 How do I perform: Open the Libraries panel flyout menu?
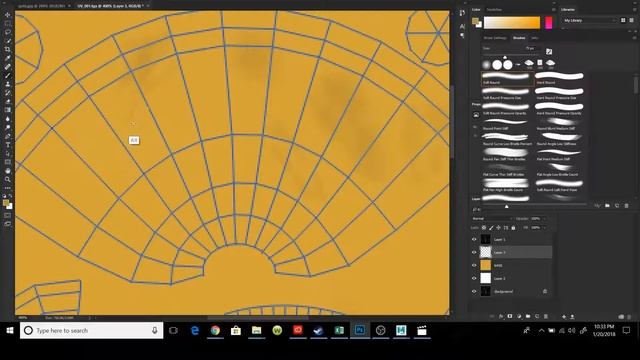(634, 9)
